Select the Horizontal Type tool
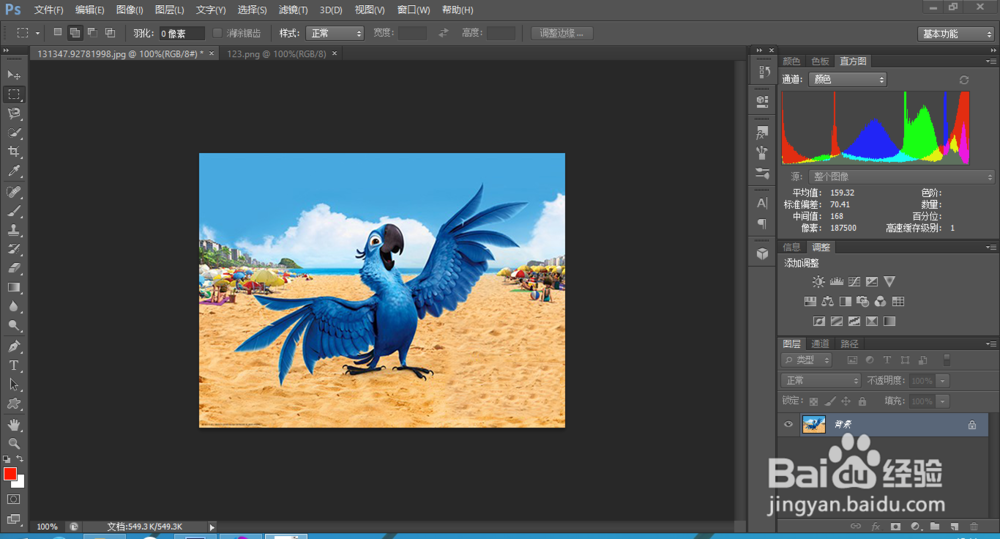This screenshot has height=539, width=1000. [13, 365]
